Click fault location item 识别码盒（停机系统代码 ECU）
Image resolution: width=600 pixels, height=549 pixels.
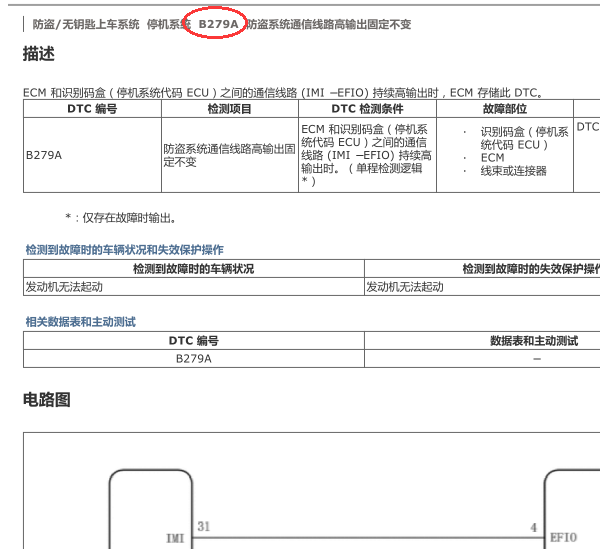(524, 138)
